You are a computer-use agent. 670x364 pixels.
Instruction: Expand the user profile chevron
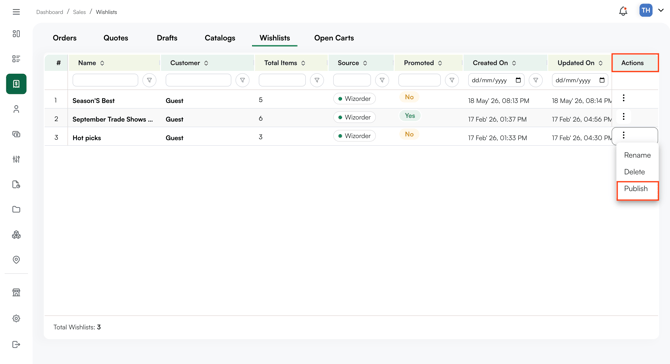(661, 11)
